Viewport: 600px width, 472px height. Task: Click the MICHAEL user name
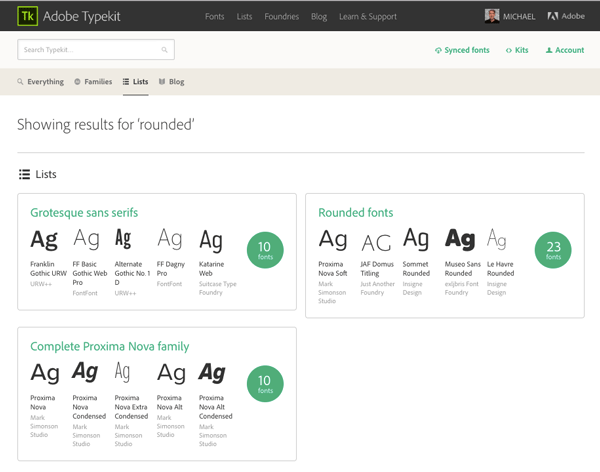519,16
